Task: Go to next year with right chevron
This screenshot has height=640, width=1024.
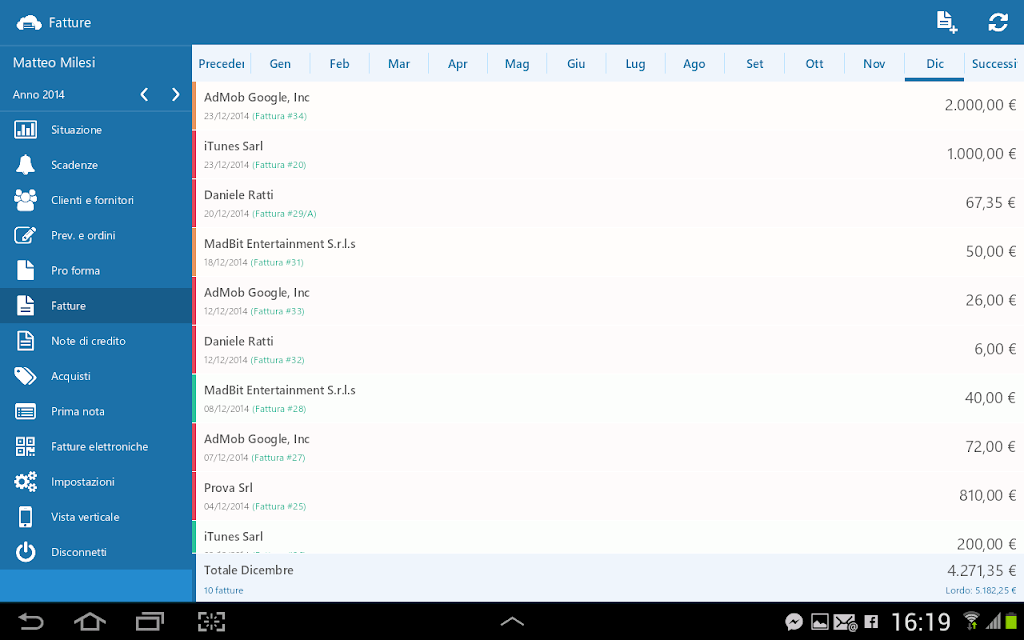Action: [175, 95]
